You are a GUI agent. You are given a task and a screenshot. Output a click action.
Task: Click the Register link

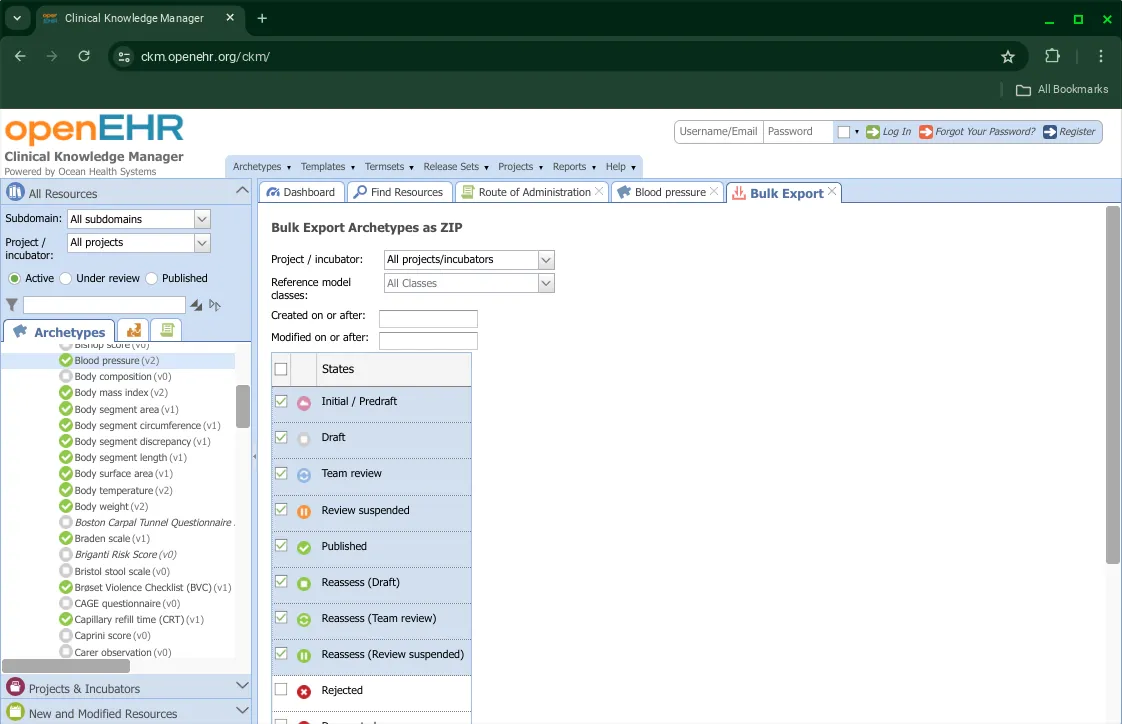pos(1076,132)
